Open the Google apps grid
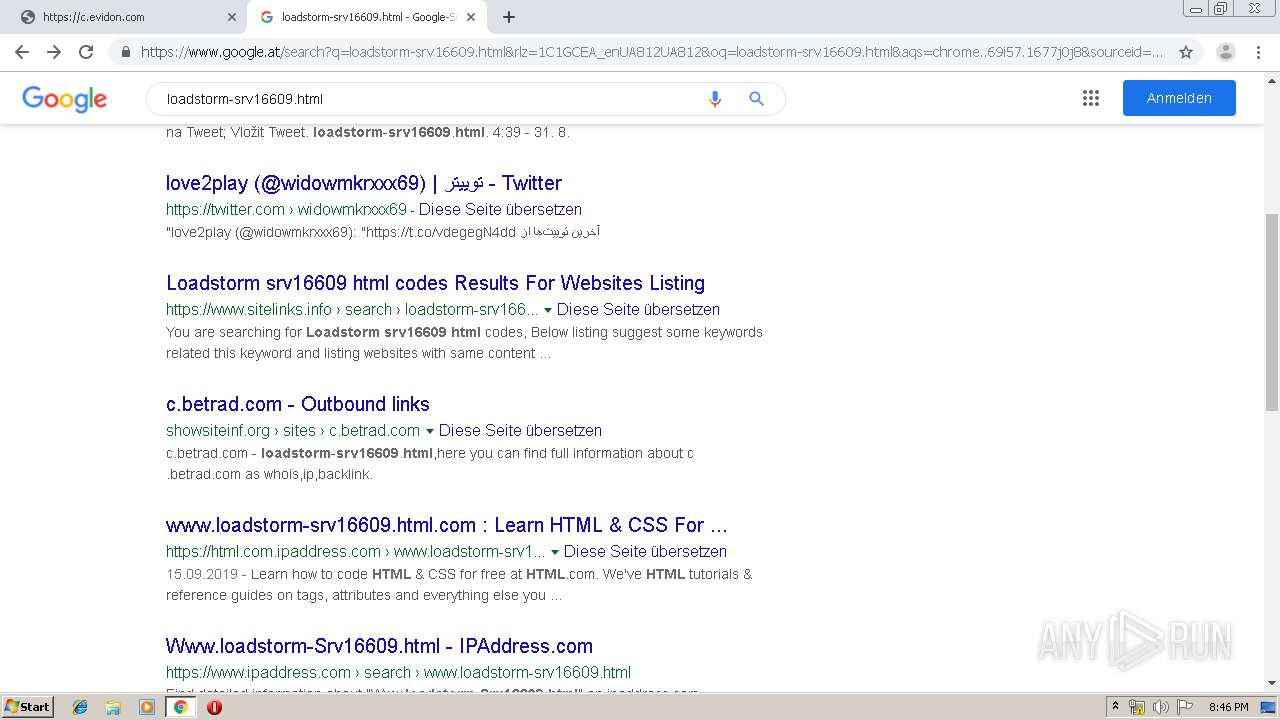Image resolution: width=1280 pixels, height=720 pixels. 1091,98
